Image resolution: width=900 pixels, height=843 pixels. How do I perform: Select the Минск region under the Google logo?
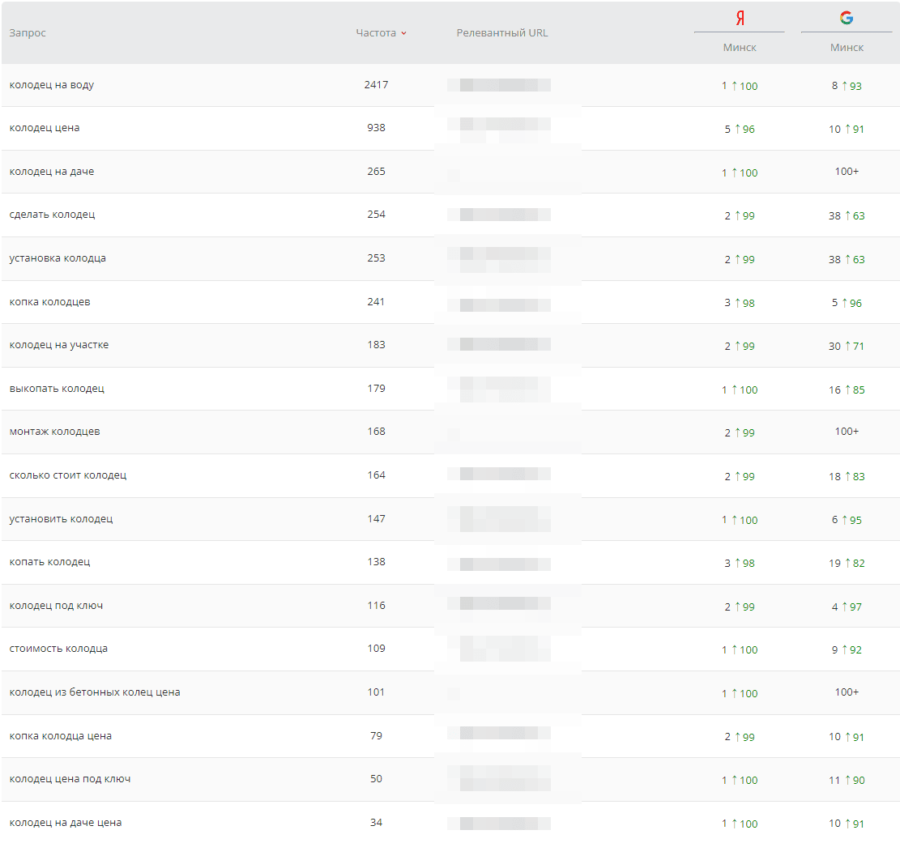(x=846, y=48)
